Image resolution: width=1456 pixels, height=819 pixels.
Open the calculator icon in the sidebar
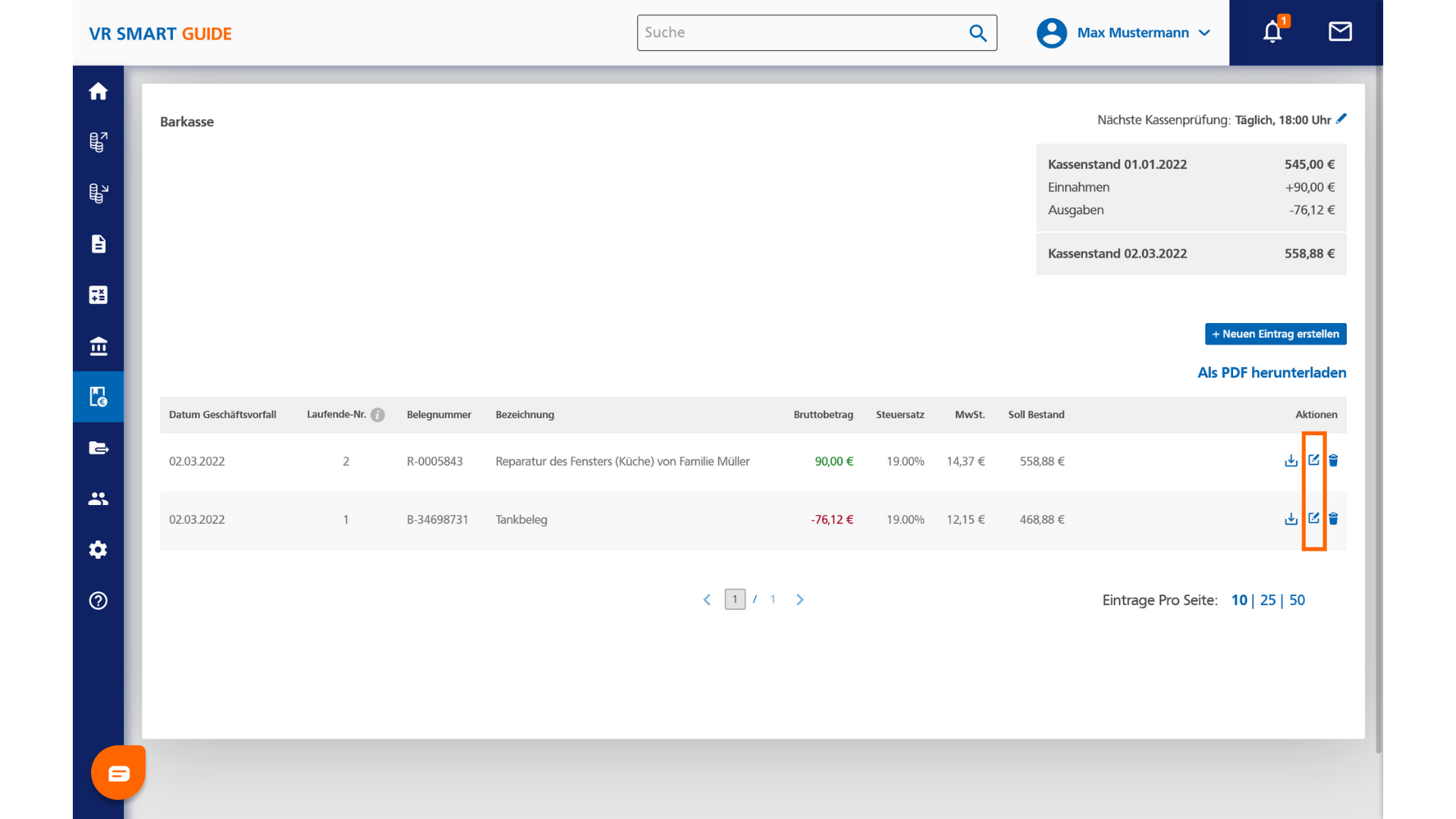pos(98,294)
